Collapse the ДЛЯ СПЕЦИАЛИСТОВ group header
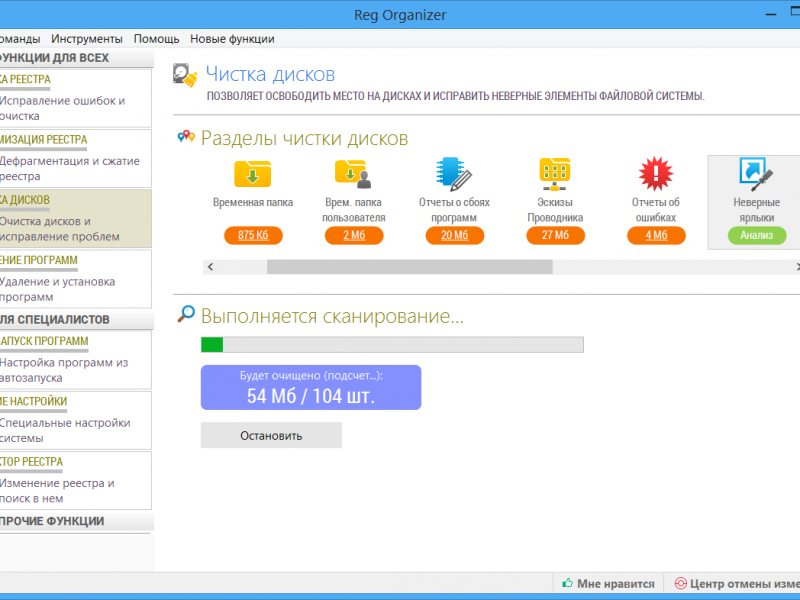This screenshot has width=800, height=600. pyautogui.click(x=77, y=319)
